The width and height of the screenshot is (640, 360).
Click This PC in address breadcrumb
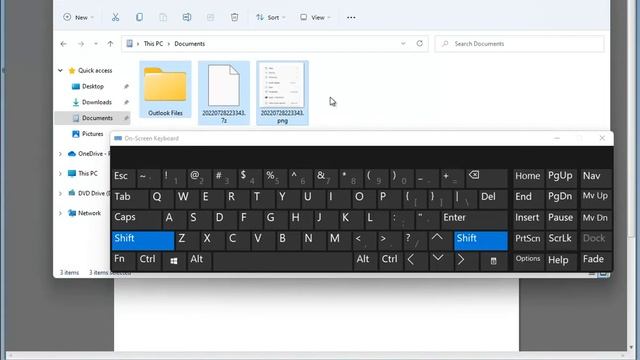(x=153, y=44)
